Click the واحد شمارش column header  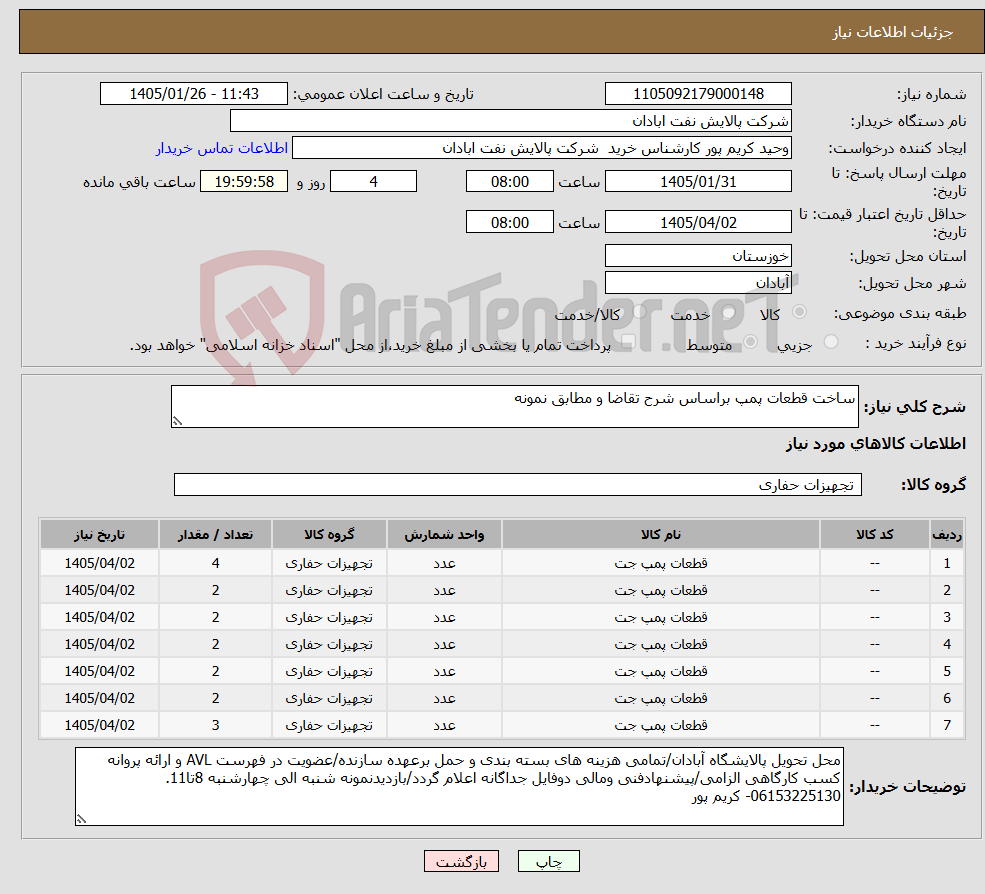pos(444,535)
